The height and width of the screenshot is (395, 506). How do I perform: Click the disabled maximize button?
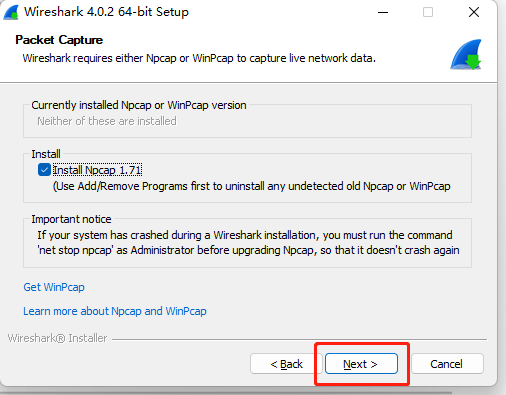pos(428,12)
